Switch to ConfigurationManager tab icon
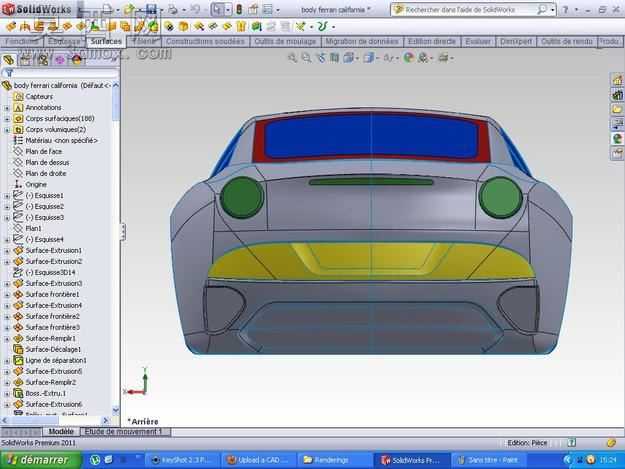Image resolution: width=625 pixels, height=469 pixels. pos(43,60)
